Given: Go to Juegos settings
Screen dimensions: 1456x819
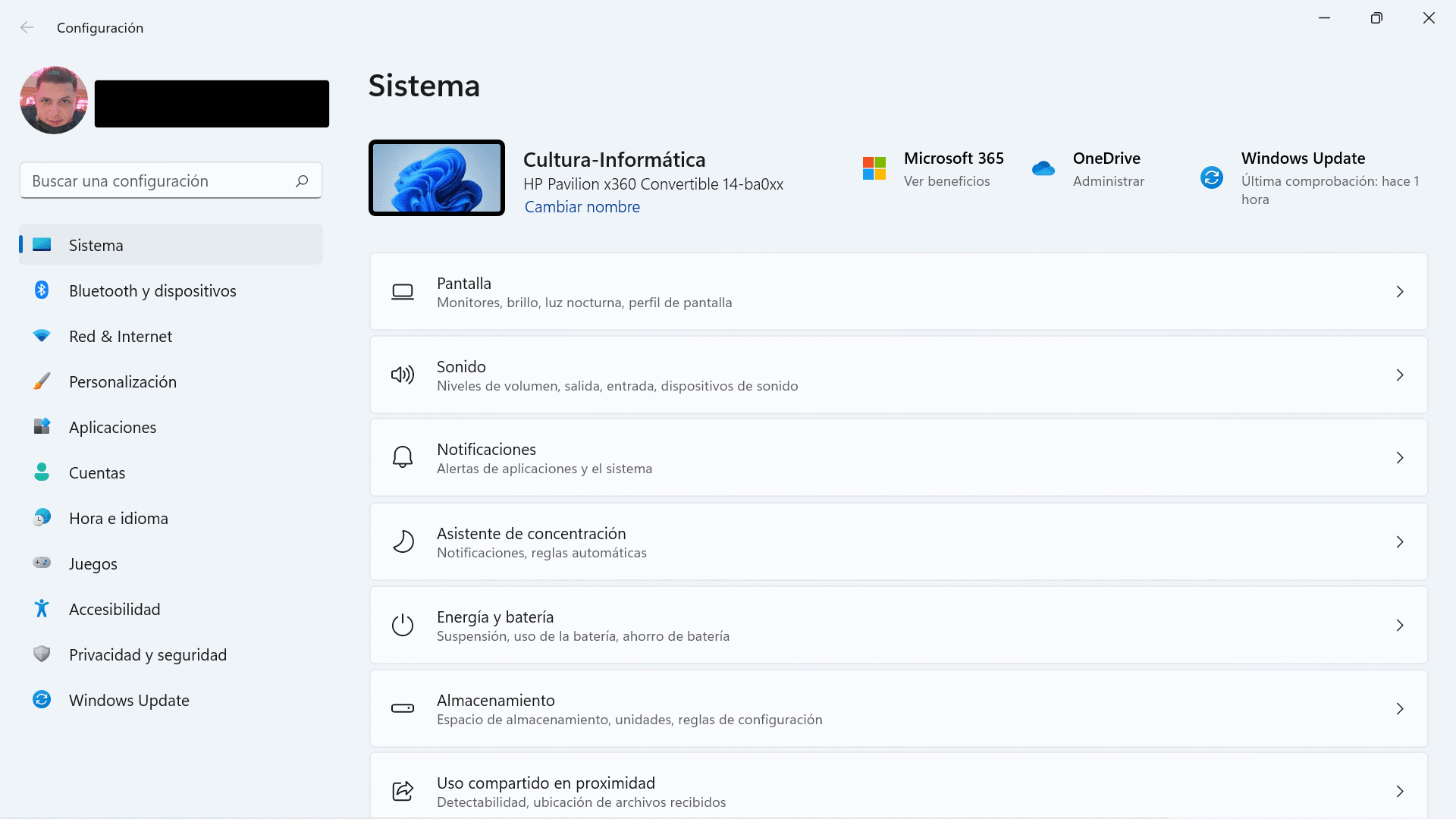Looking at the screenshot, I should (171, 563).
